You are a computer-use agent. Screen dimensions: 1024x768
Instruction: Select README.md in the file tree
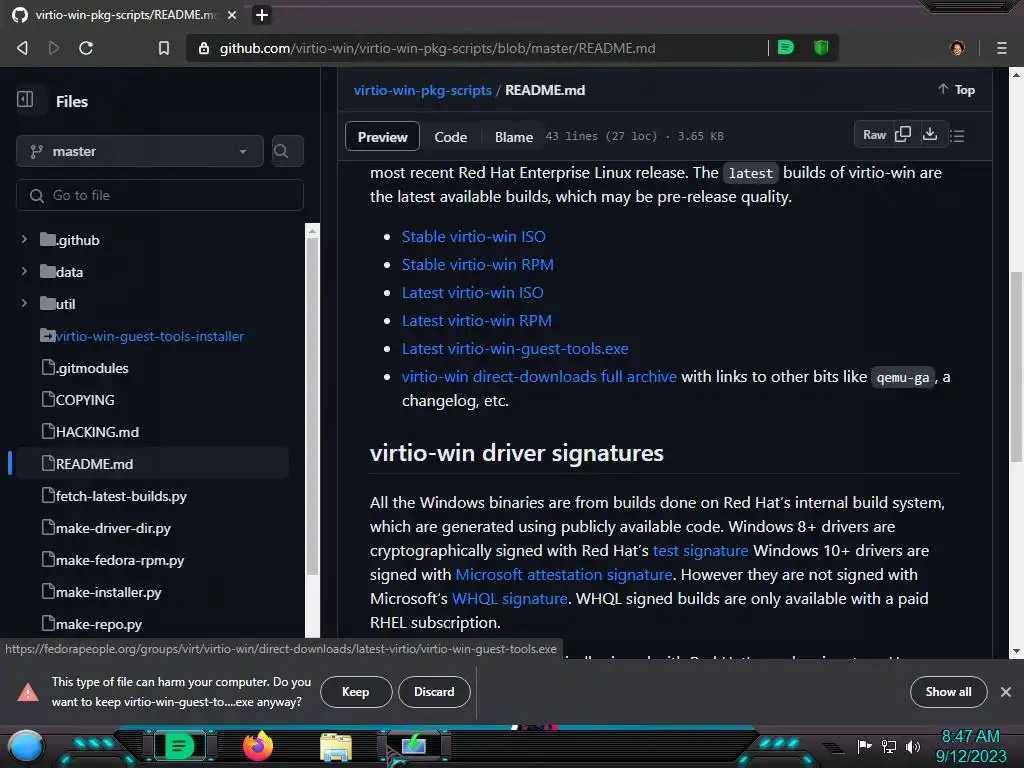(152, 464)
